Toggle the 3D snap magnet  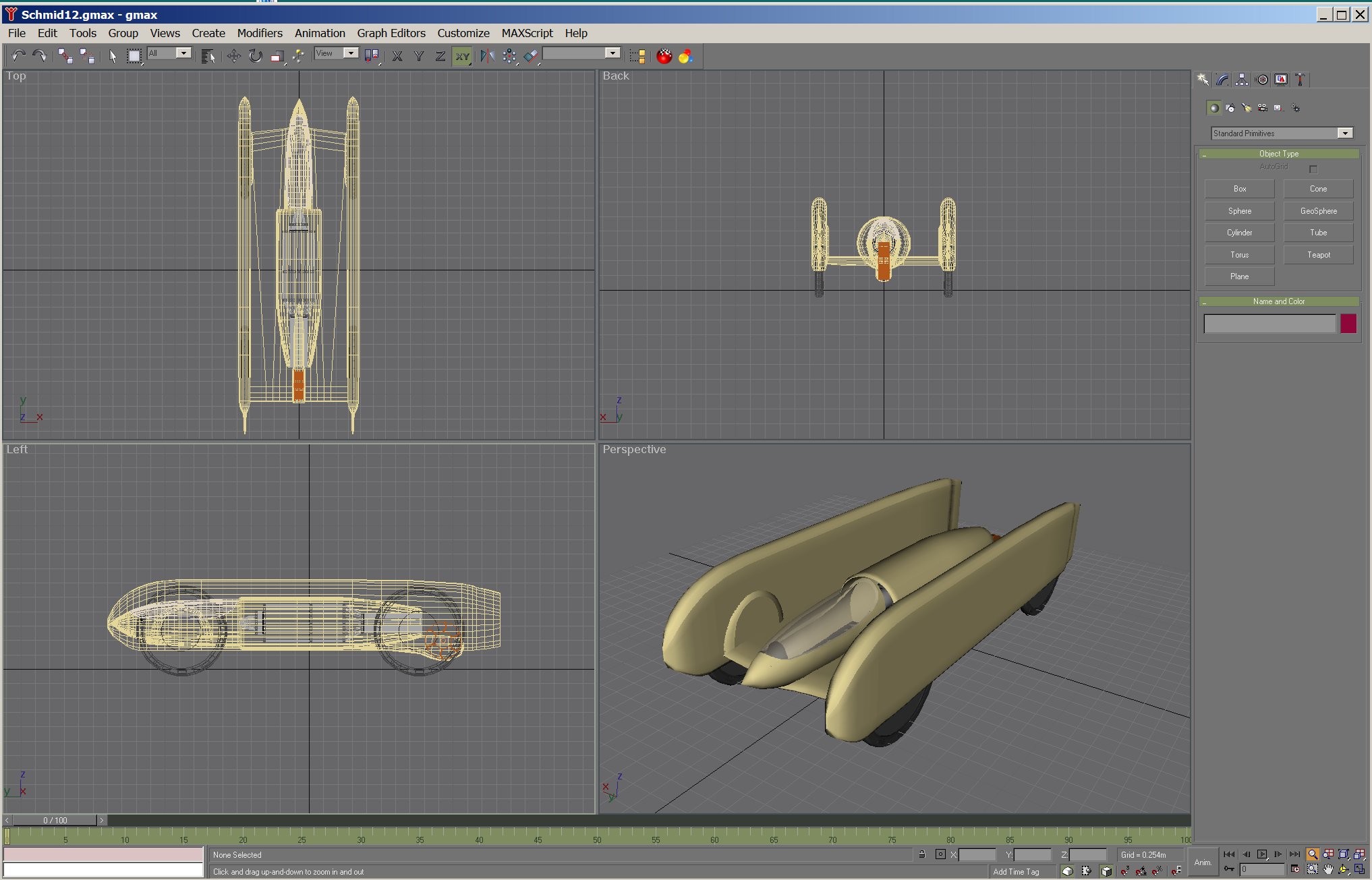pos(1125,871)
